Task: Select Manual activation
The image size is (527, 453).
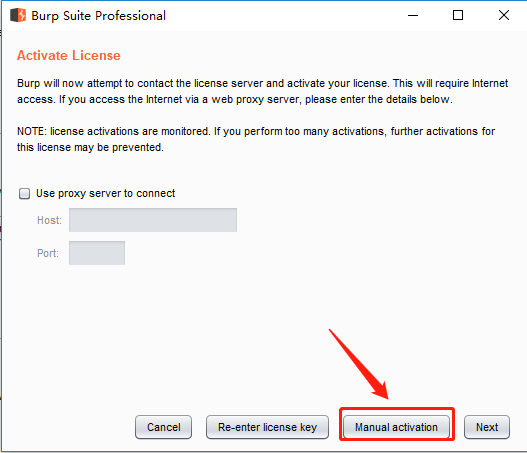Action: (396, 427)
